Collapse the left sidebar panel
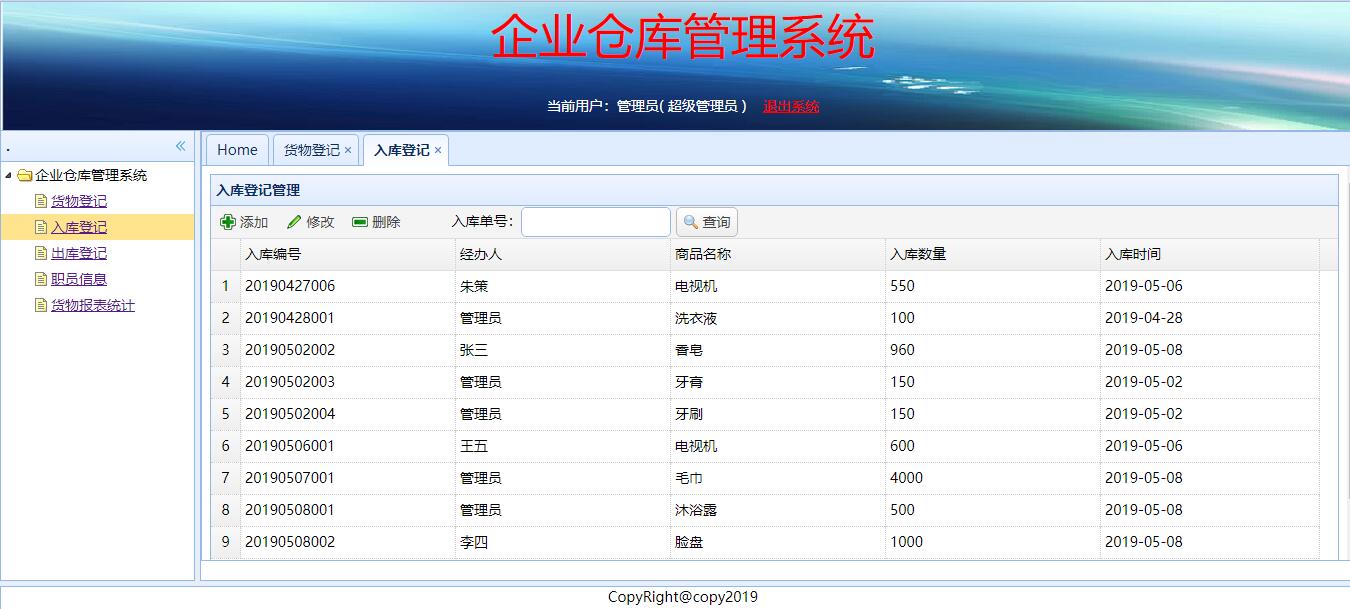Screen dimensions: 1350x609 coord(181,146)
